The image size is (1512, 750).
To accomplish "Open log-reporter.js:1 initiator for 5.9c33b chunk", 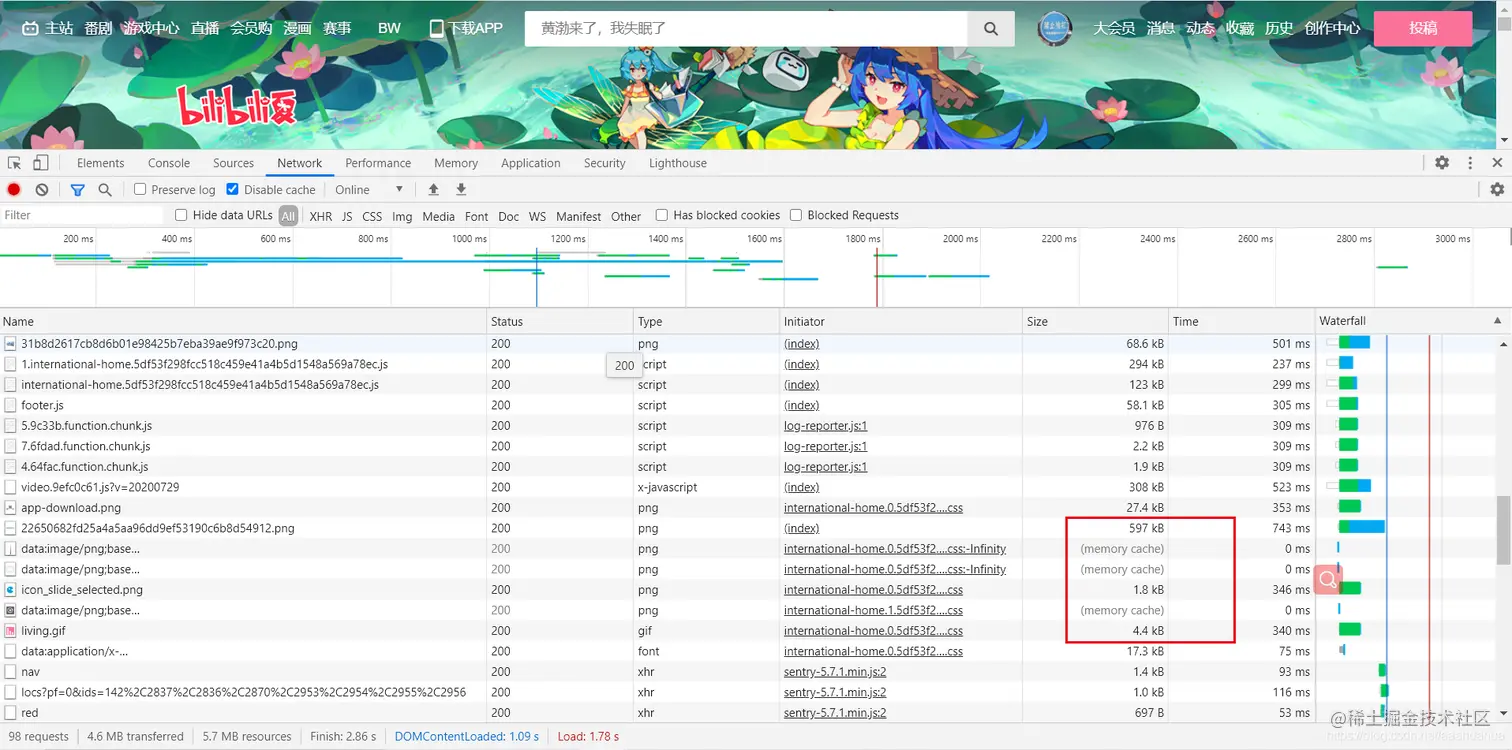I will 825,426.
